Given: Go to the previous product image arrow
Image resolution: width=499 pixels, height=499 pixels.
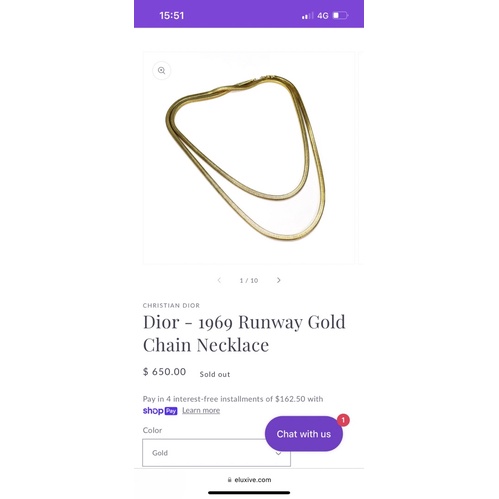Looking at the screenshot, I should pyautogui.click(x=219, y=280).
